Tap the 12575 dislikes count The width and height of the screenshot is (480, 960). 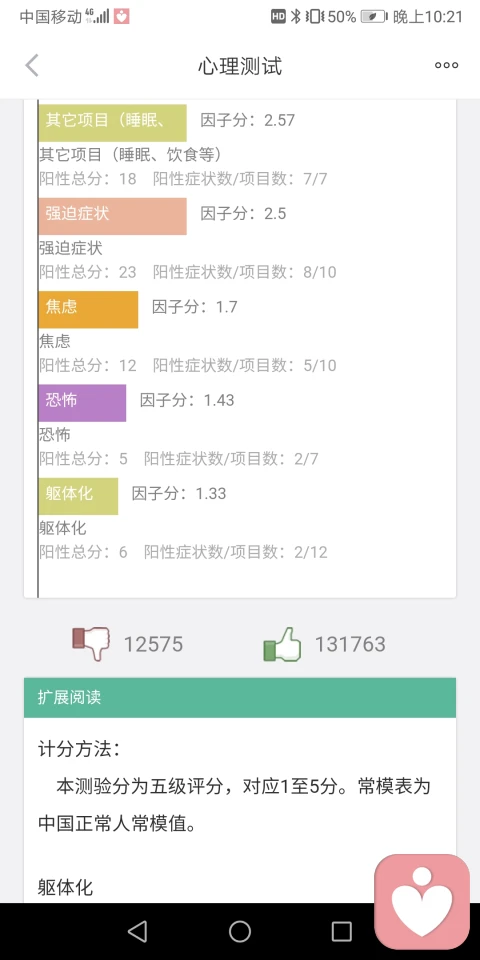153,644
